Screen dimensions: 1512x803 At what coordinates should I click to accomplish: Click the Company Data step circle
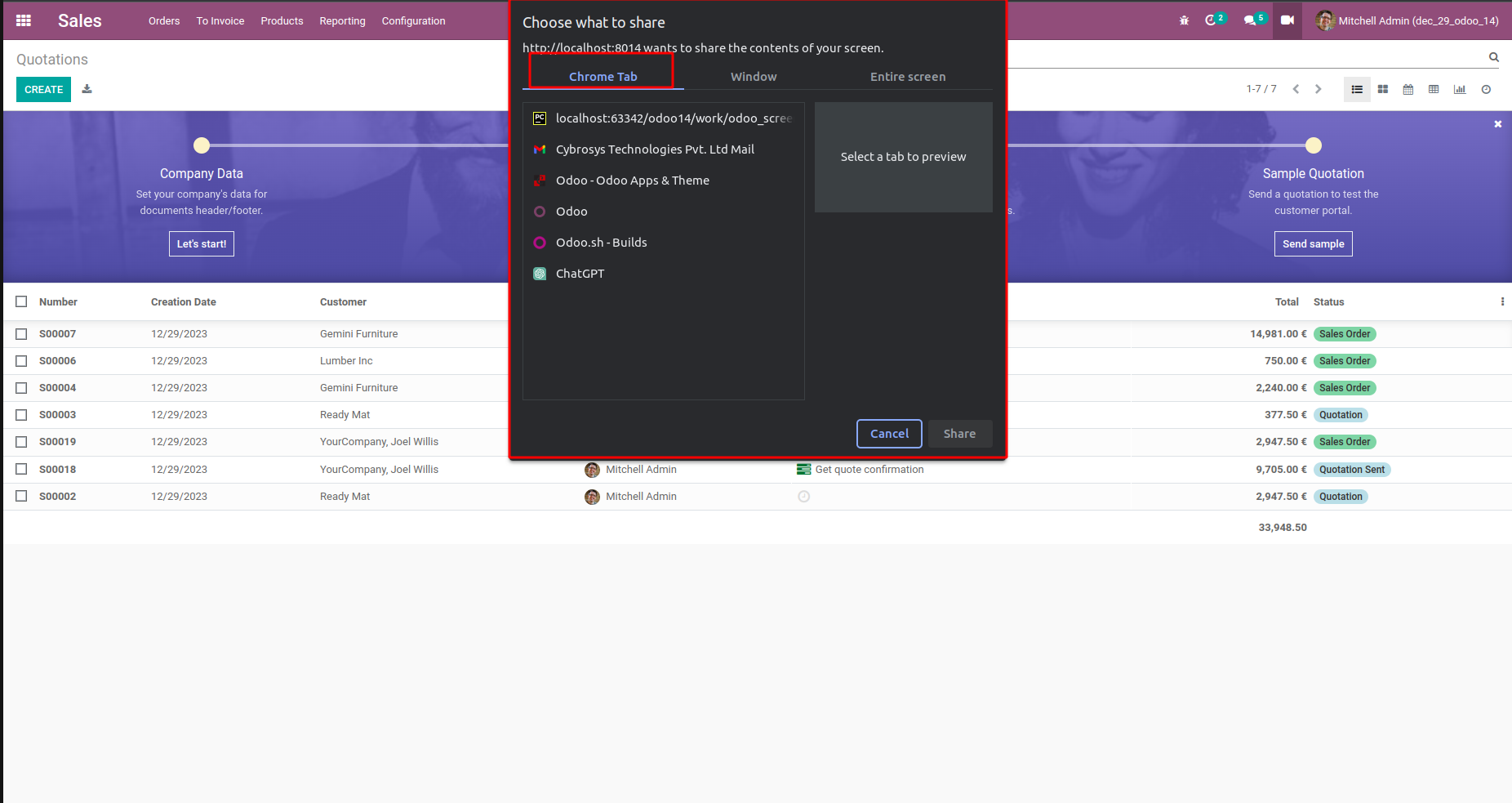click(202, 145)
